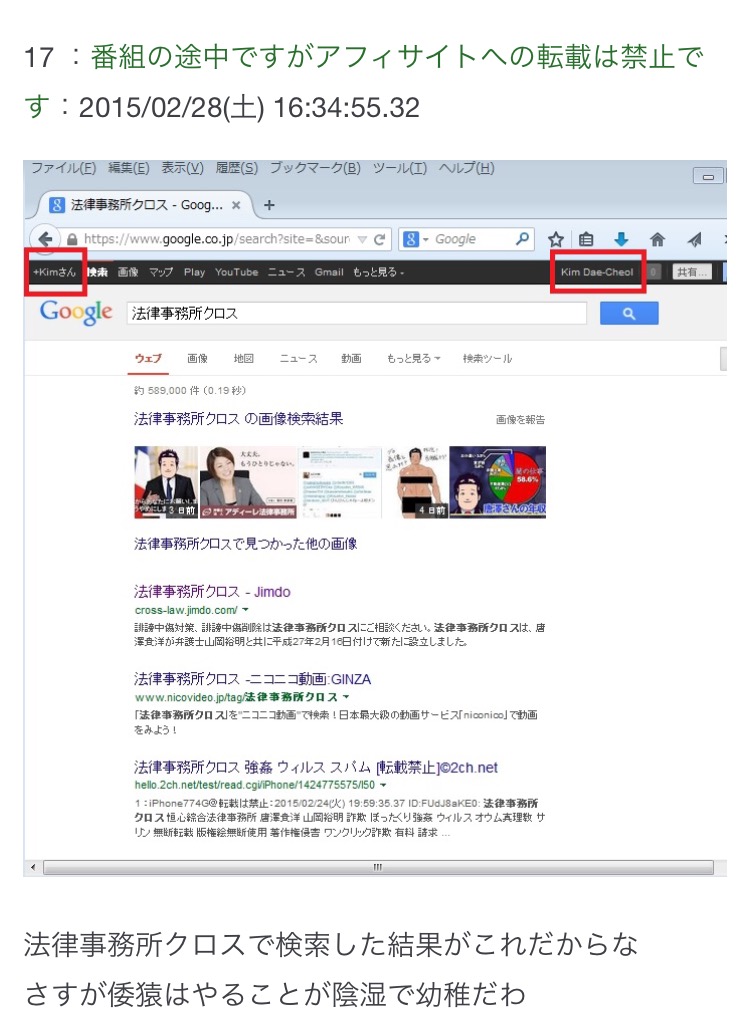Viewport: 740px width, 1025px height.
Task: Expand the URL bar history dropdown arrow
Action: pos(362,240)
